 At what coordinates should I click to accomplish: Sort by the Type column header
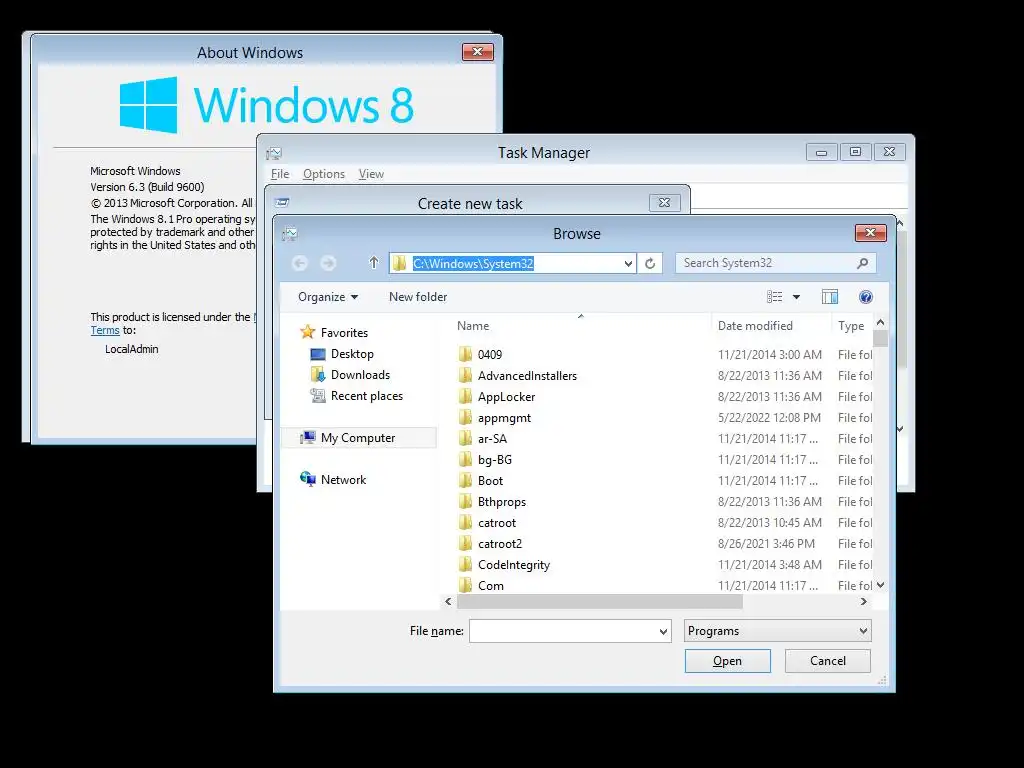tap(852, 325)
